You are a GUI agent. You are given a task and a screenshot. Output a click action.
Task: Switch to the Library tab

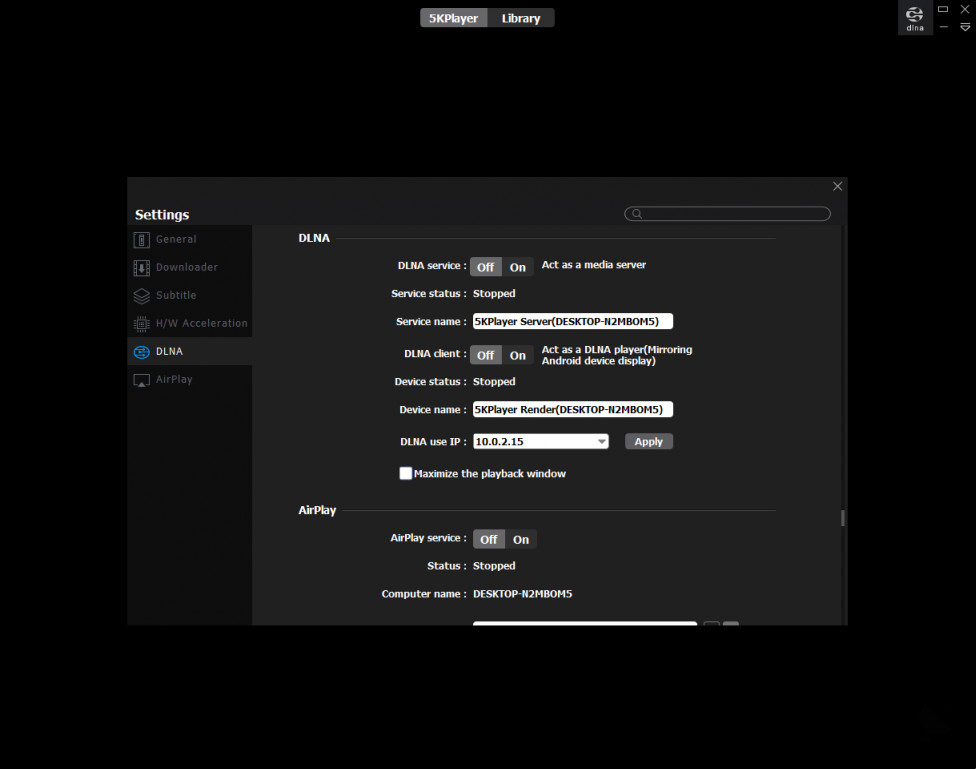point(521,18)
